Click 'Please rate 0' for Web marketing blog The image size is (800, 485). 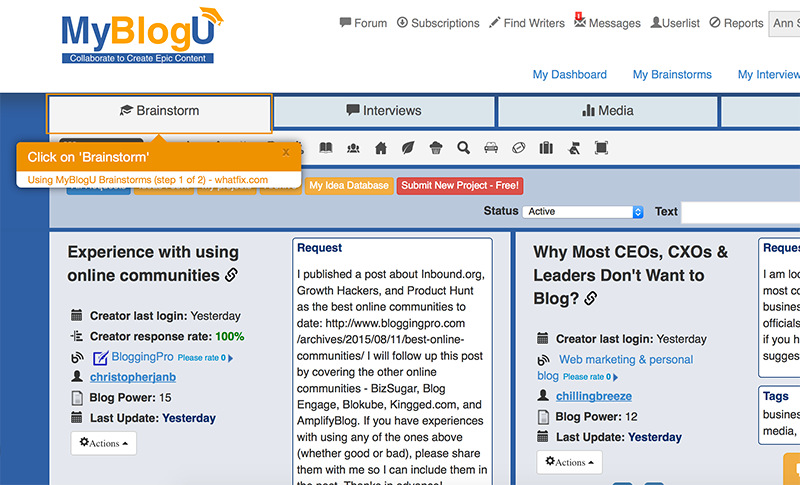pyautogui.click(x=587, y=377)
